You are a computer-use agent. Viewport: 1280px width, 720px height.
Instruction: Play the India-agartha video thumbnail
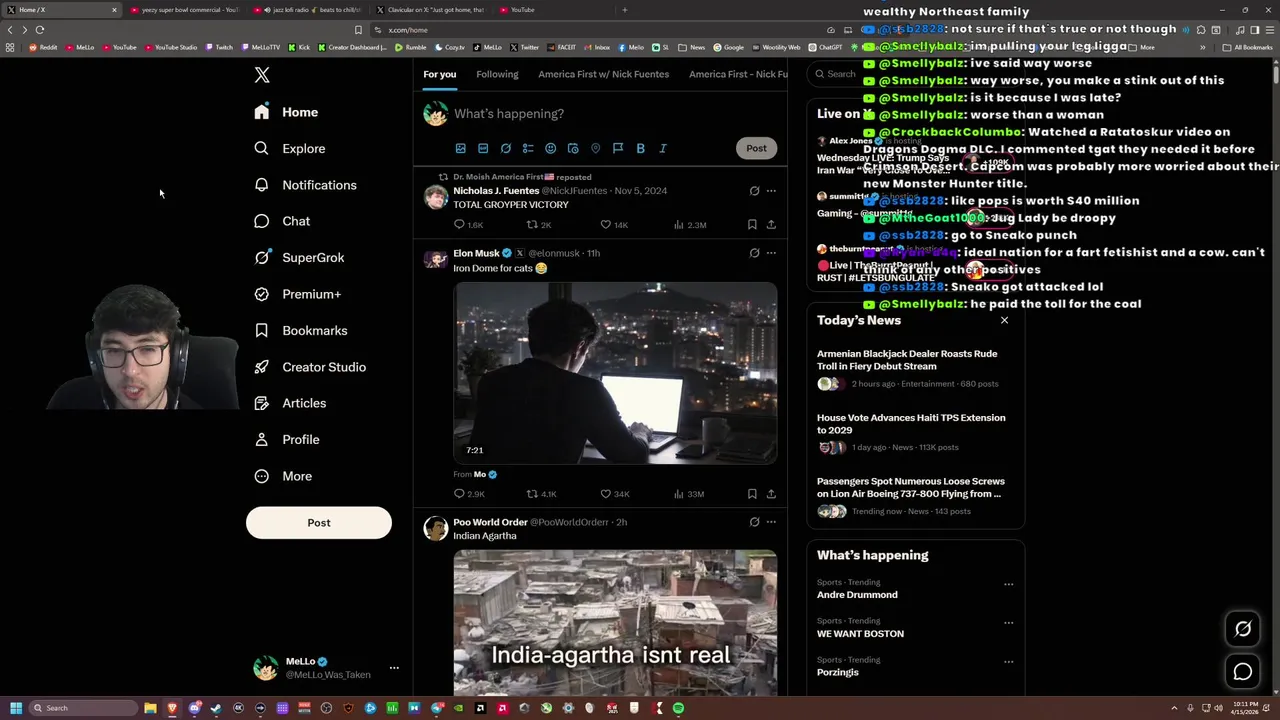pos(615,622)
